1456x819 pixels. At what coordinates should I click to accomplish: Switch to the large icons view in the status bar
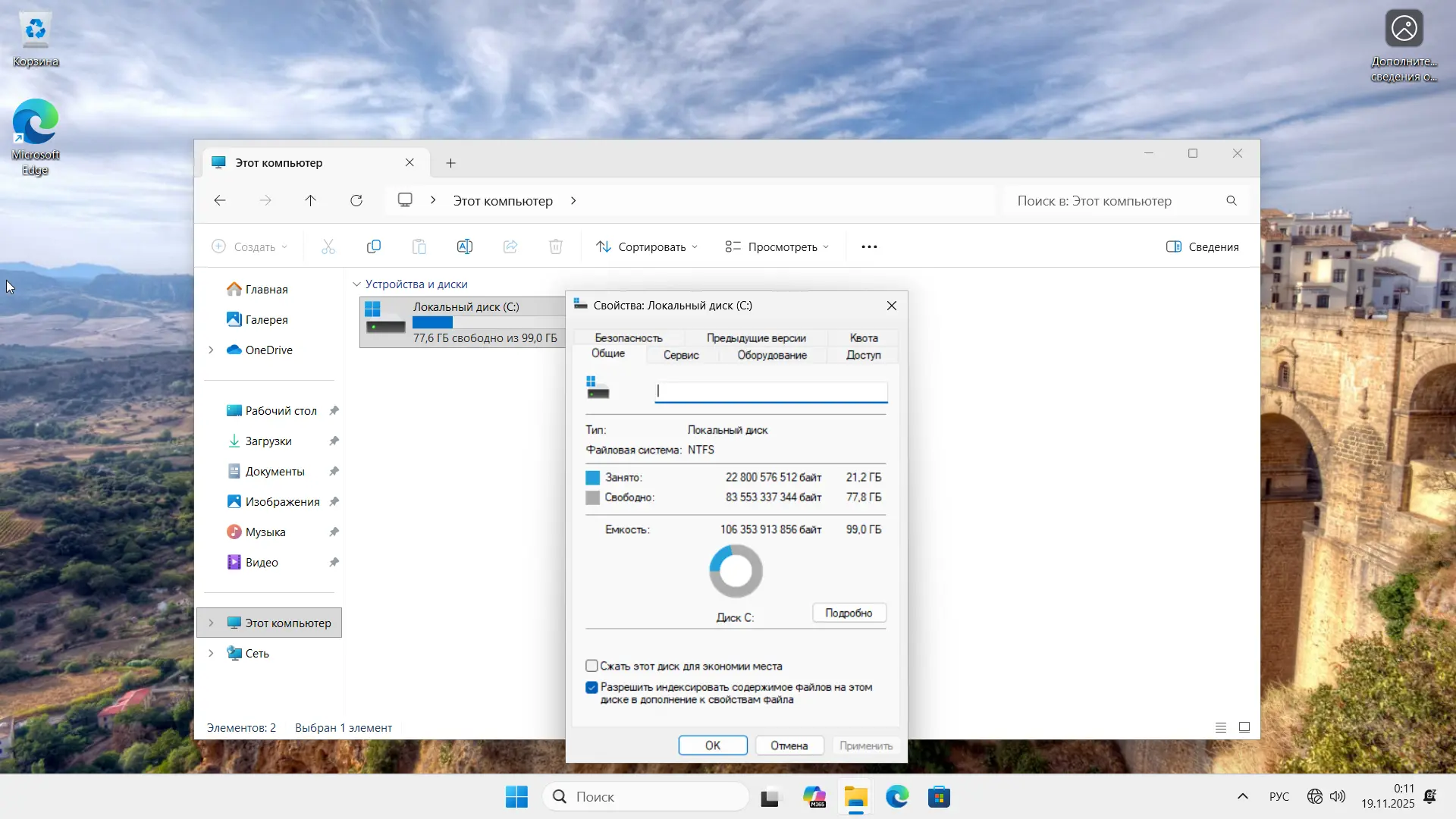(1244, 727)
